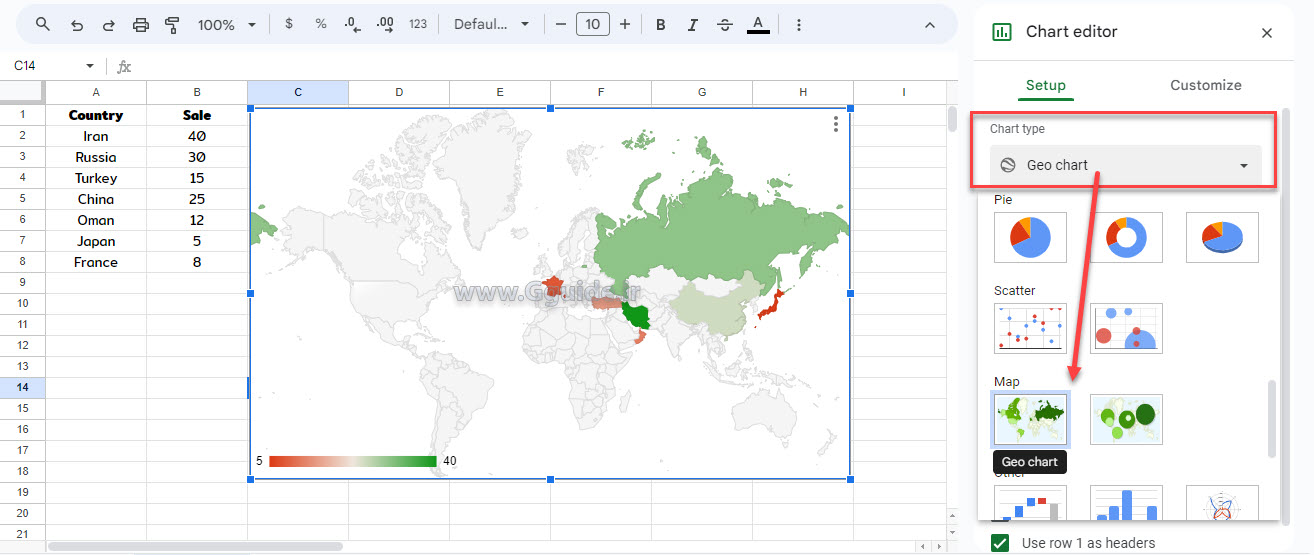1314x555 pixels.
Task: Open the font family dropdown
Action: click(492, 24)
